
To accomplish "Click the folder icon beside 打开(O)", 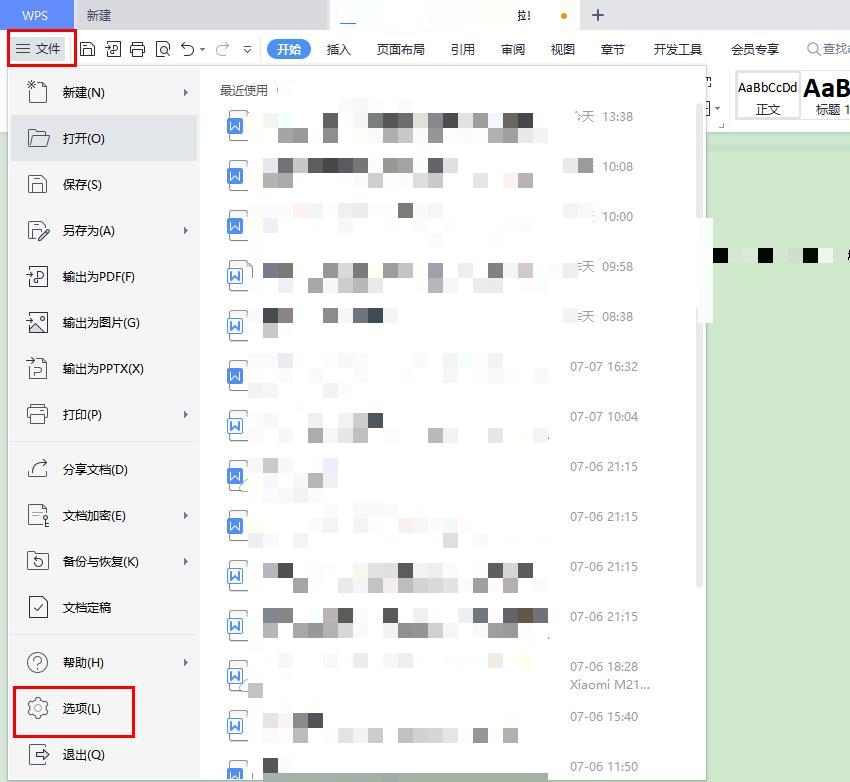I will [38, 138].
